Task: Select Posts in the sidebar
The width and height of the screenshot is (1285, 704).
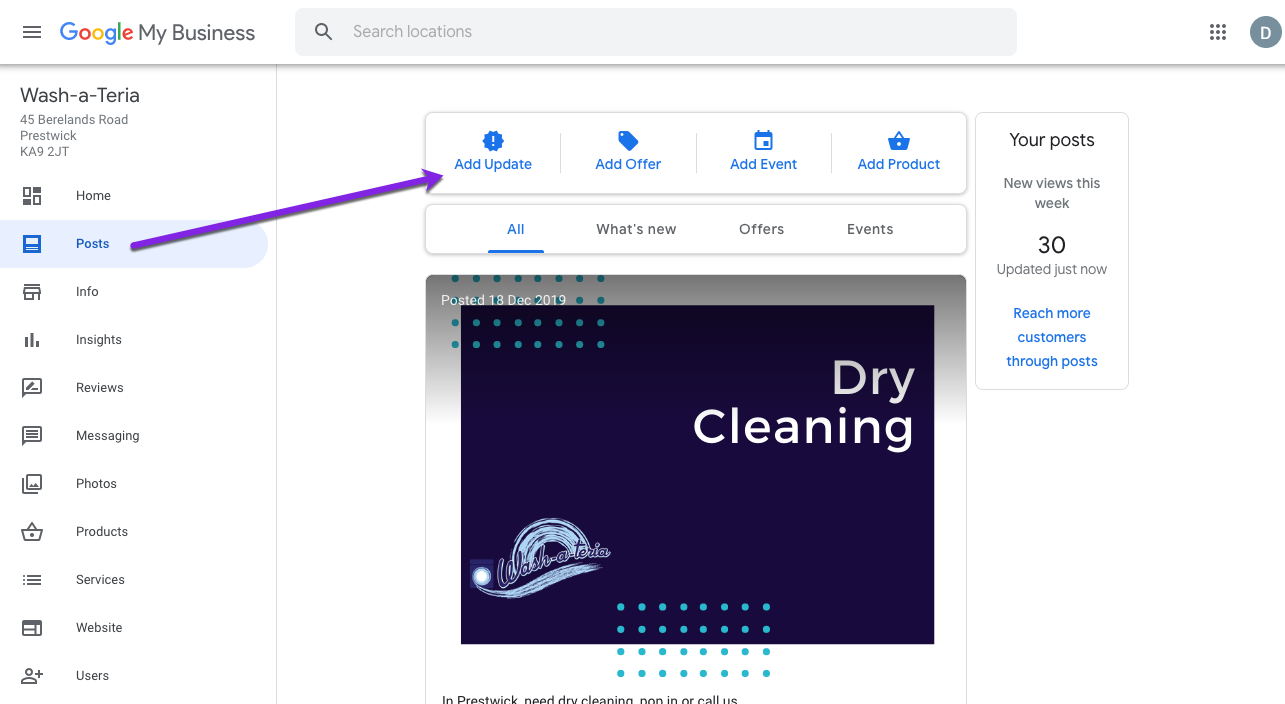Action: [x=93, y=244]
